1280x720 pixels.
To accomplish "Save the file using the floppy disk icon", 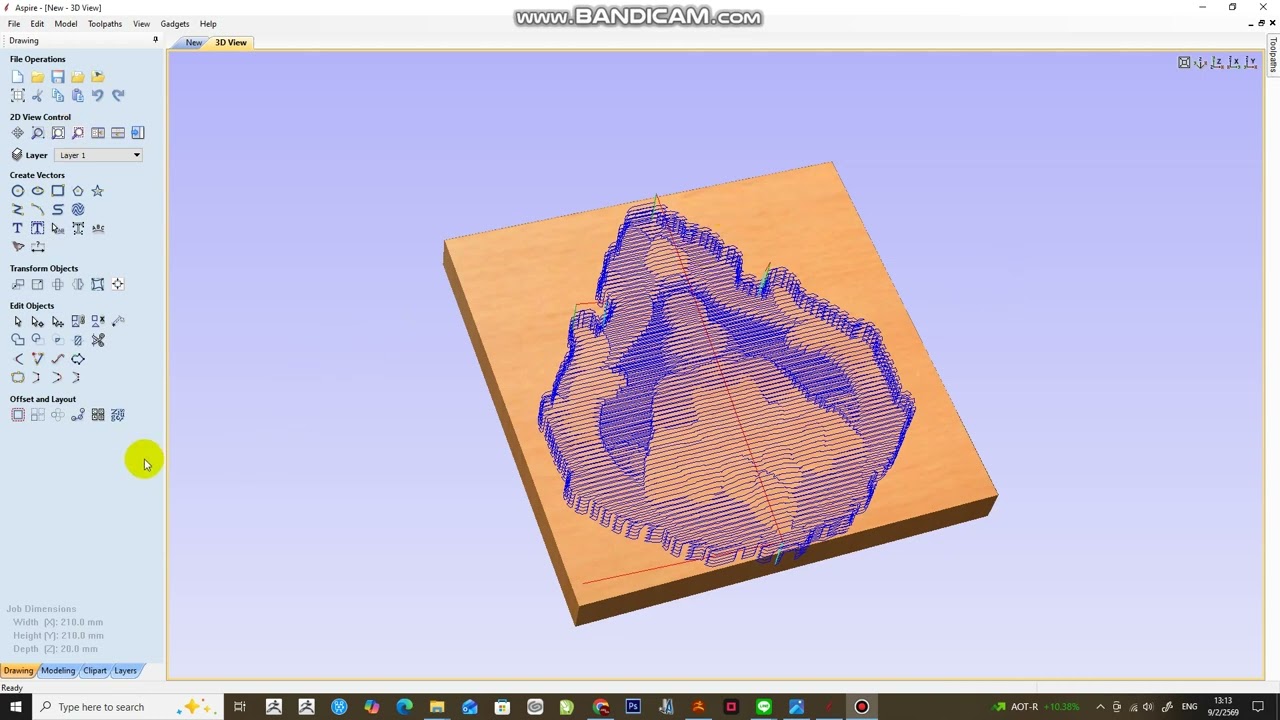I will click(x=57, y=77).
